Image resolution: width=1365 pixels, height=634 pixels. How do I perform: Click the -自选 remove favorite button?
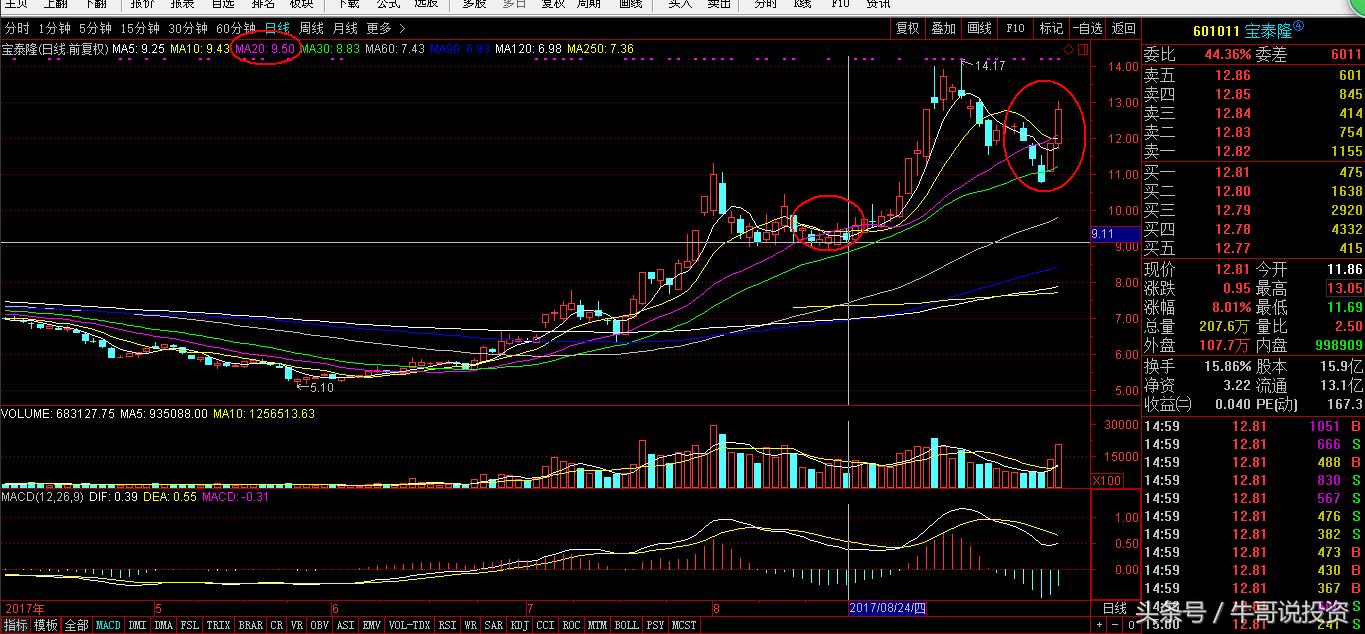pyautogui.click(x=1087, y=28)
